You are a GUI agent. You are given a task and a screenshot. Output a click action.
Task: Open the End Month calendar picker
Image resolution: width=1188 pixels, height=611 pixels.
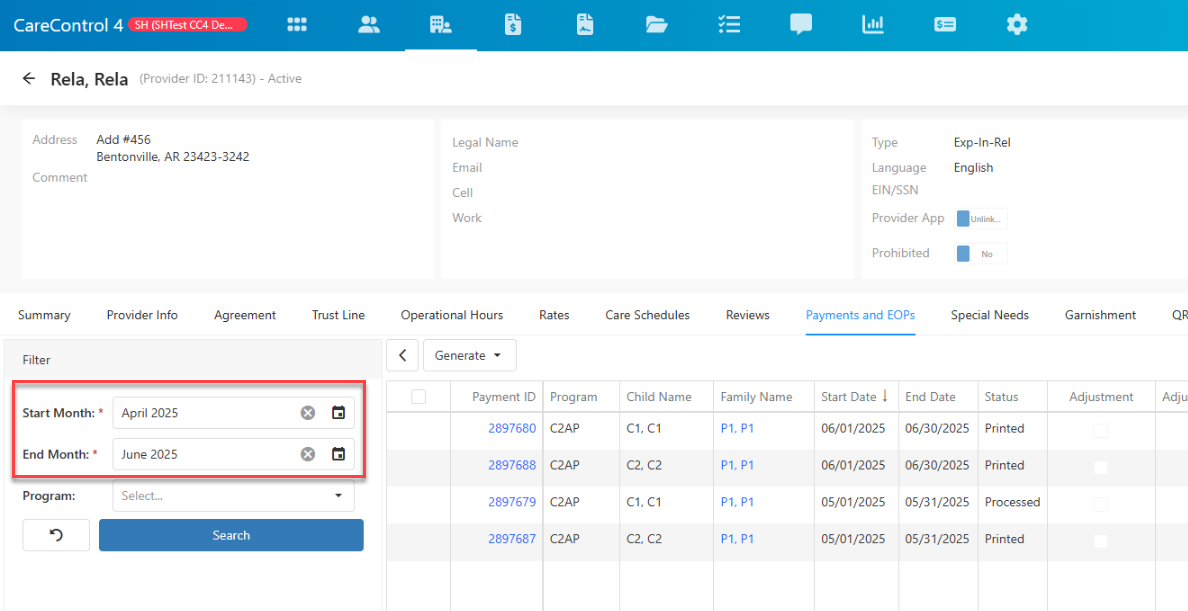[339, 454]
